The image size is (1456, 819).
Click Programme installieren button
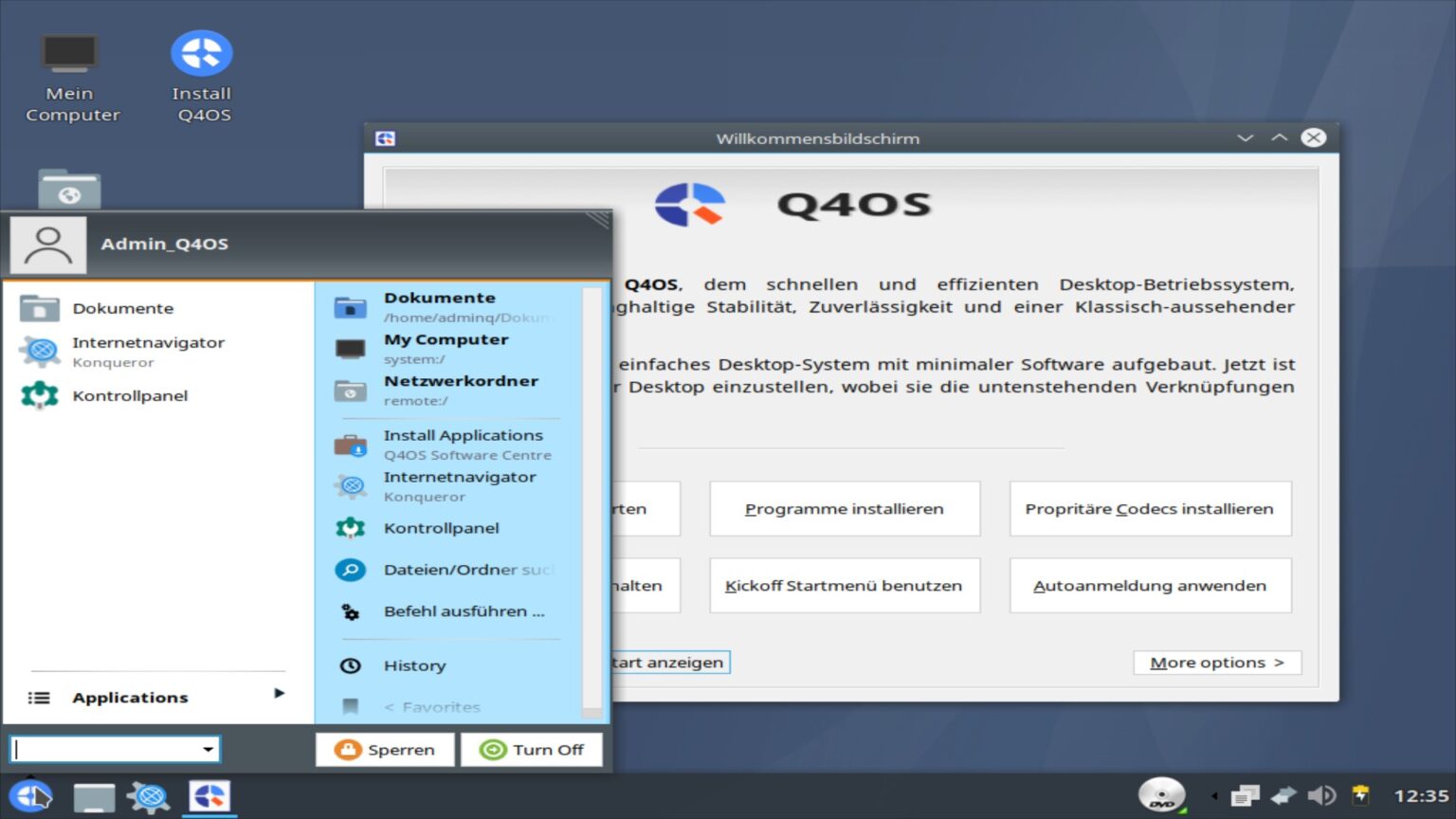pyautogui.click(x=844, y=509)
